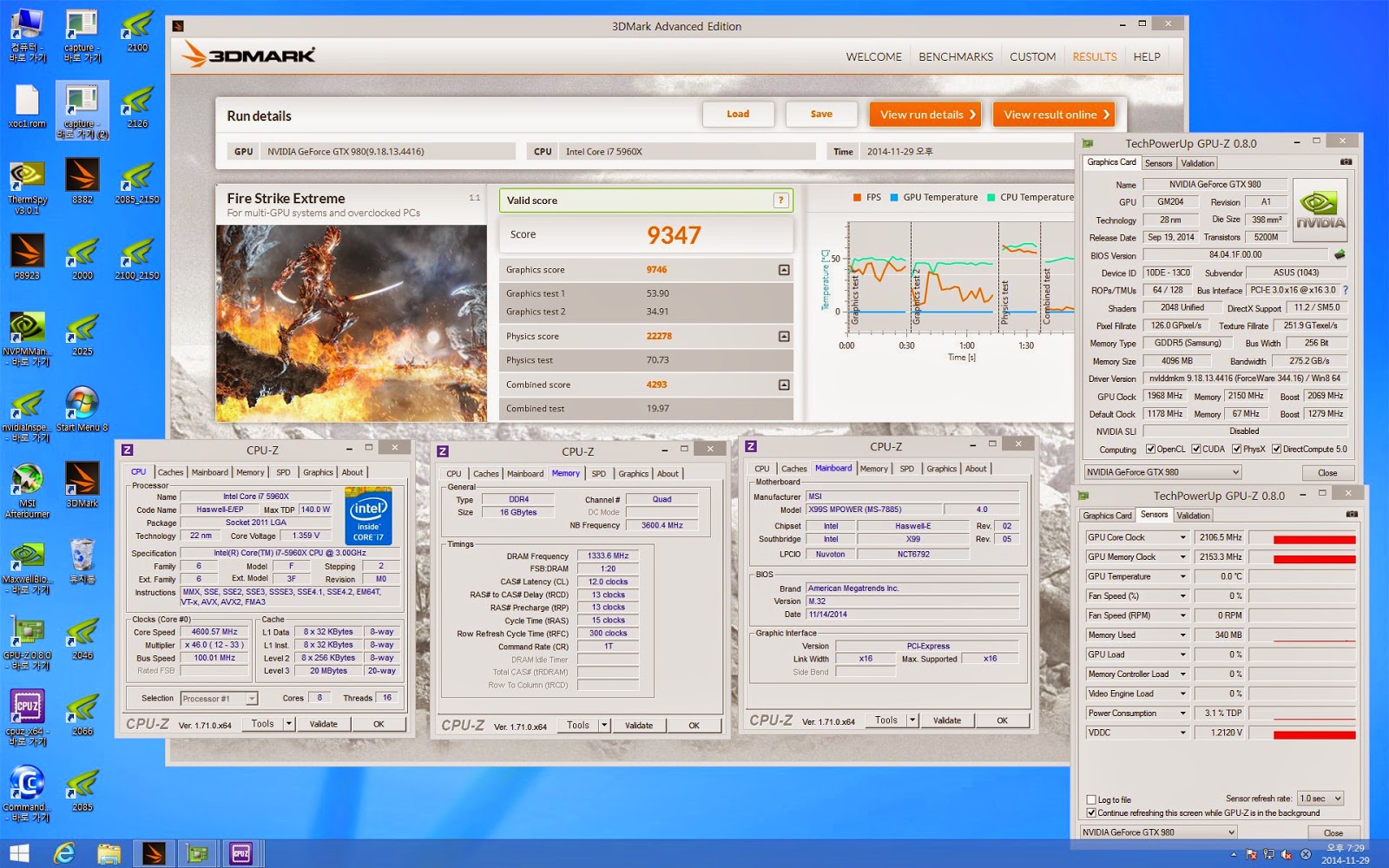Click the NVIDIA logo in GPU-Z
1389x868 pixels.
click(x=1320, y=209)
